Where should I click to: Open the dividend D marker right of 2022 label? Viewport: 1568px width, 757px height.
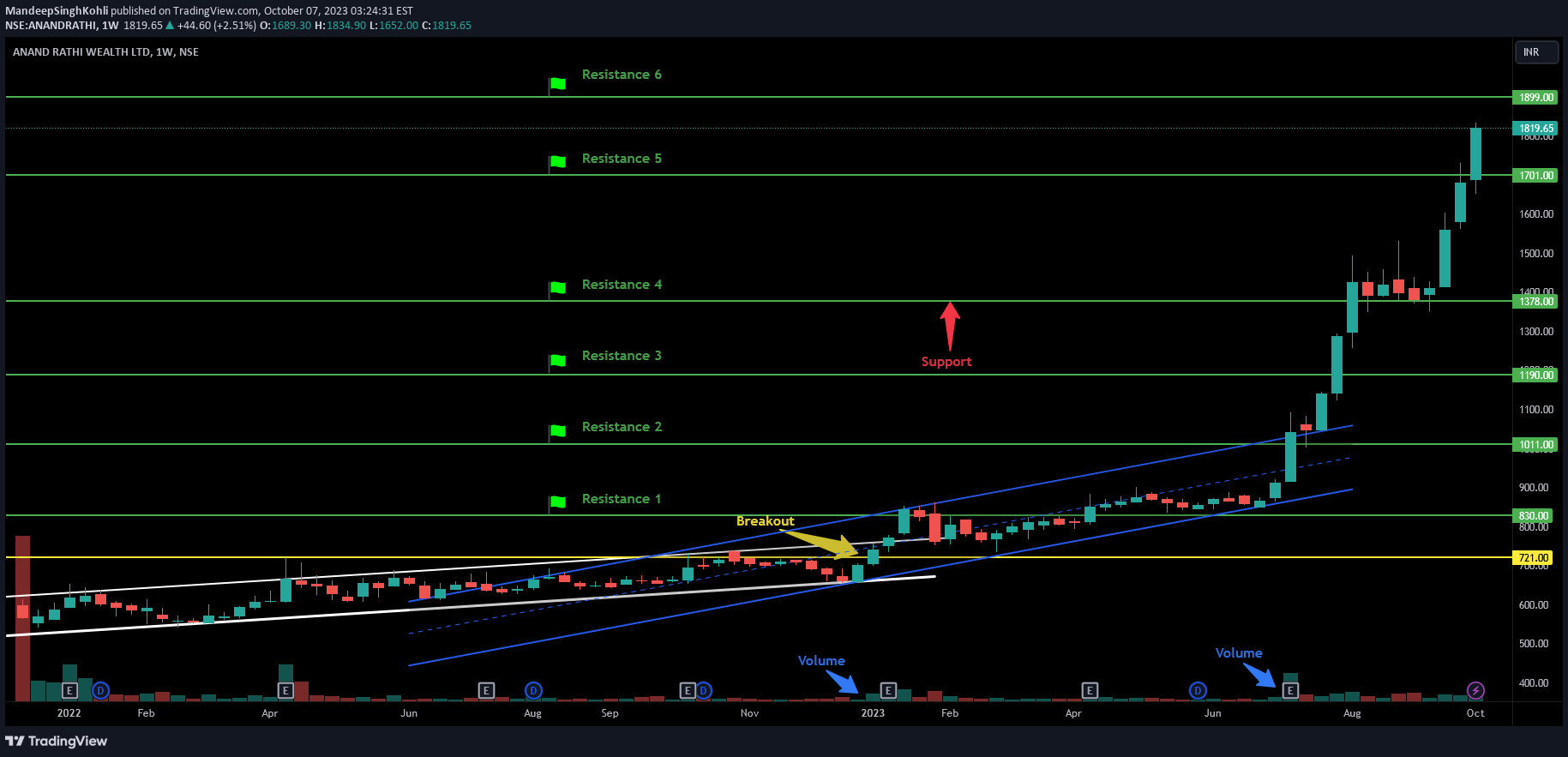pyautogui.click(x=100, y=690)
